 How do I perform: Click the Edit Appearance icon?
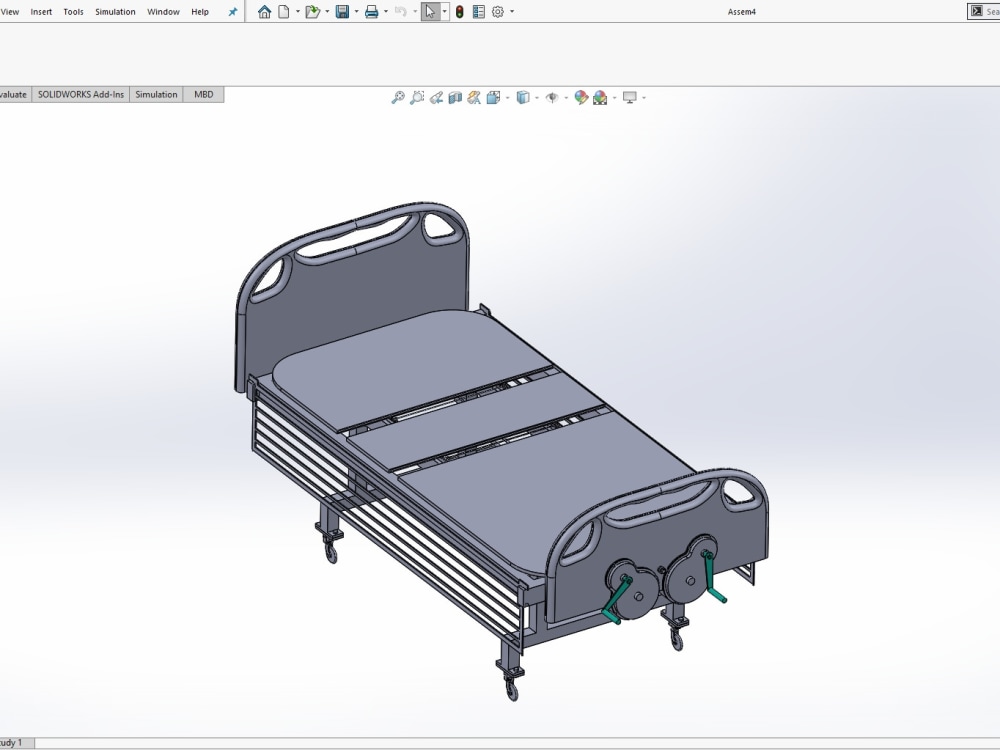580,97
